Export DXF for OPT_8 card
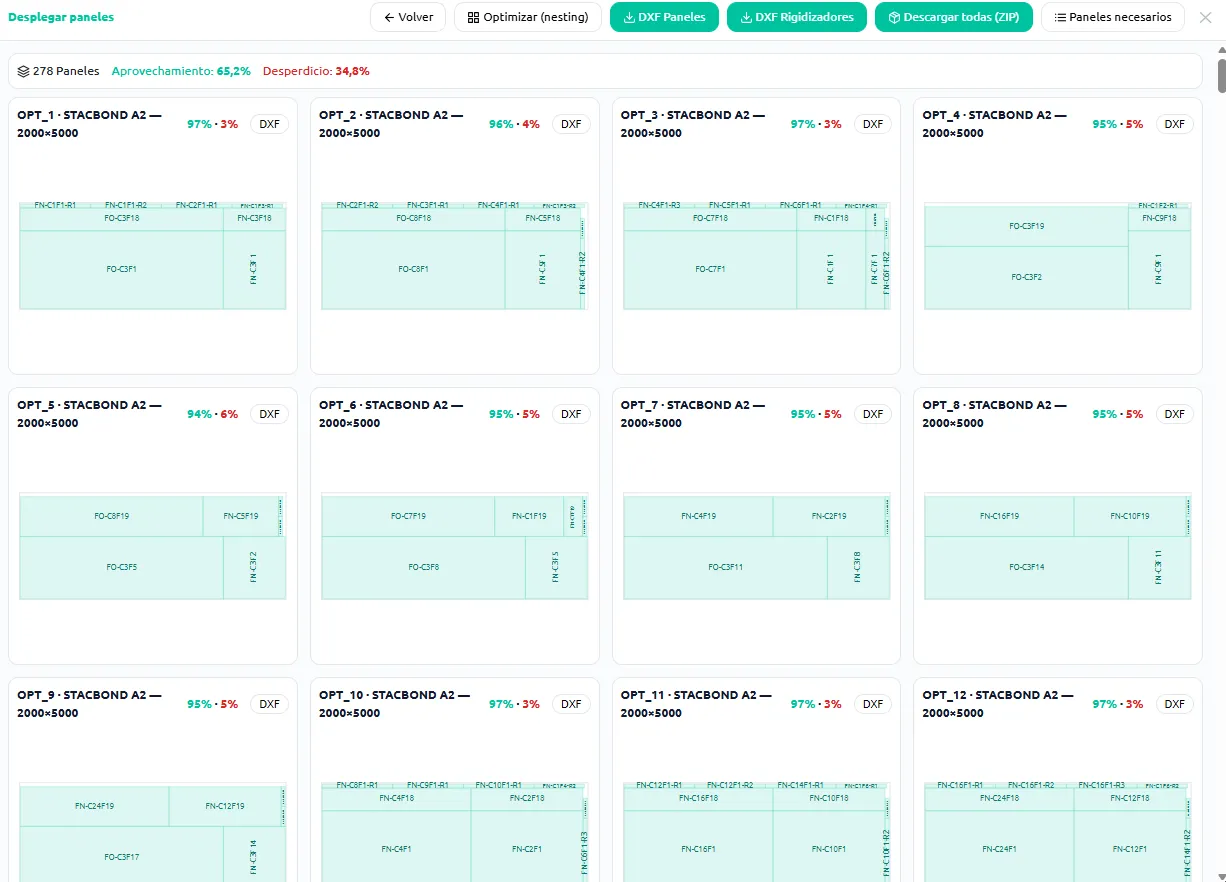This screenshot has height=882, width=1226. coord(1175,414)
